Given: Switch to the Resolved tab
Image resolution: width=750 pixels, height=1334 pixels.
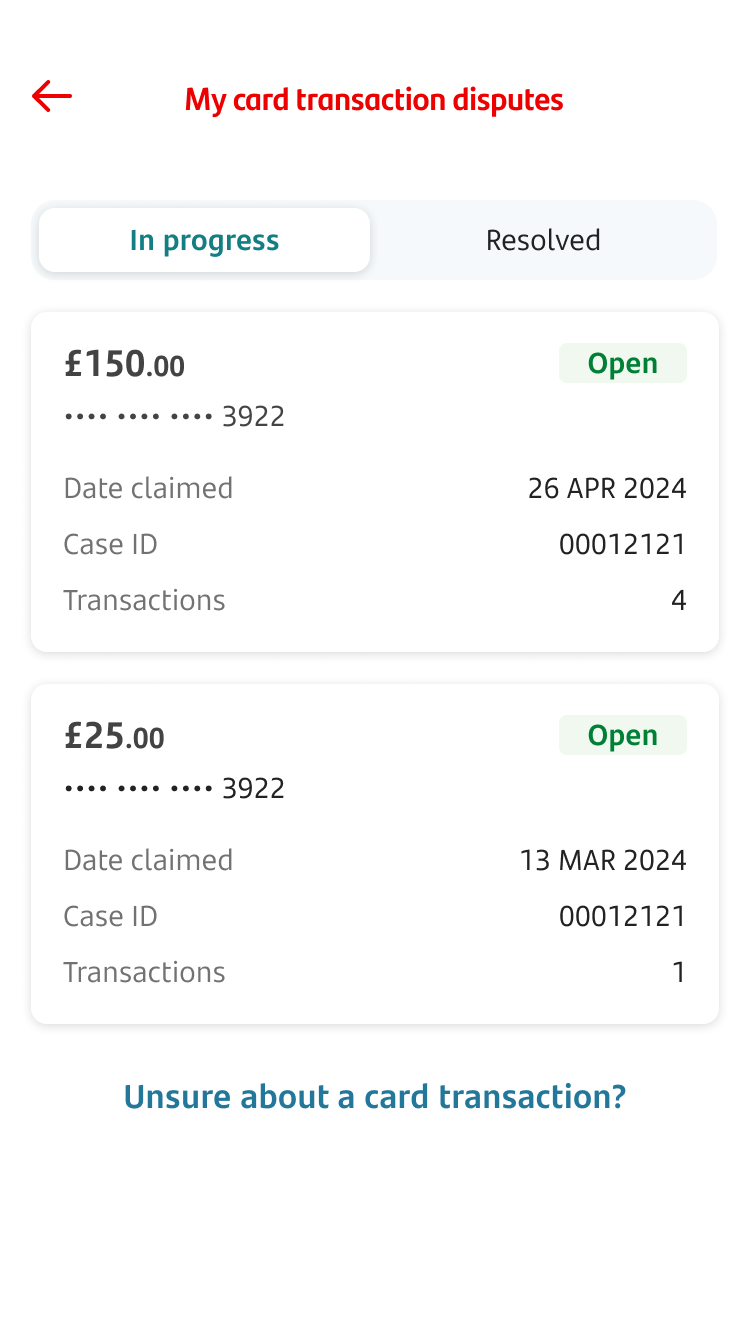Looking at the screenshot, I should [543, 240].
